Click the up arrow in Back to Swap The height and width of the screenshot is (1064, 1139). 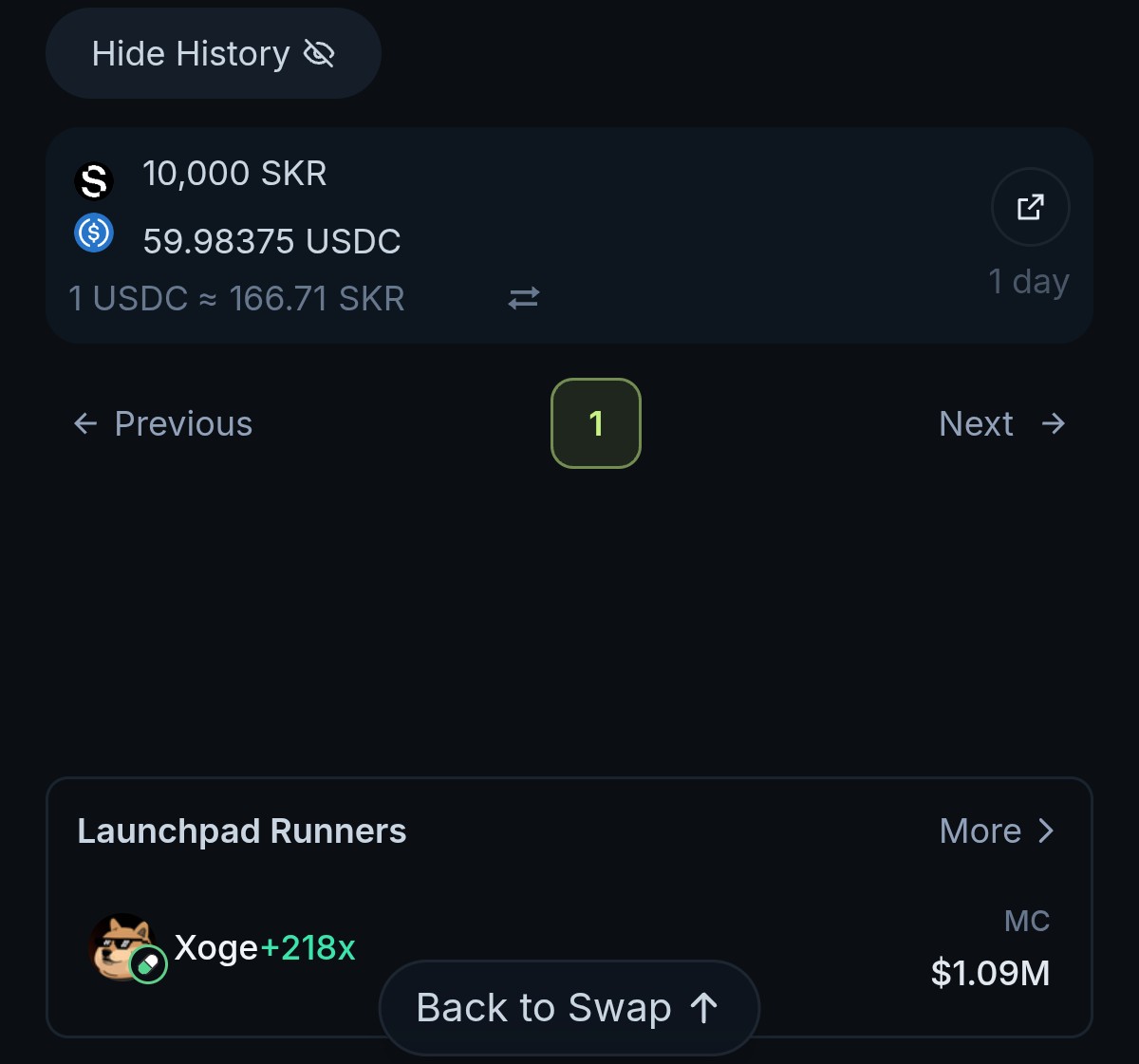click(703, 1008)
